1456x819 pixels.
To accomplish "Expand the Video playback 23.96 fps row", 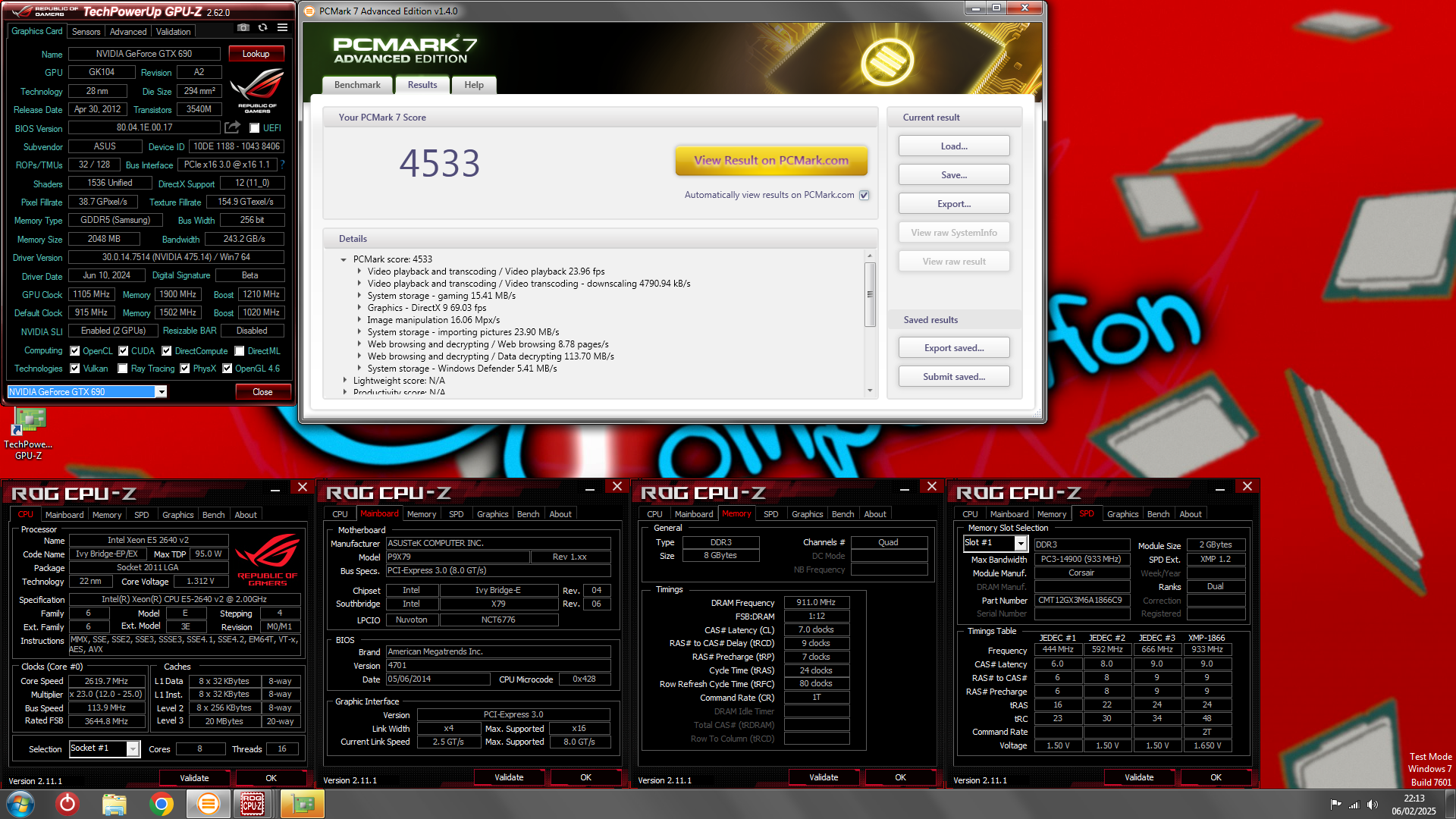I will (x=359, y=271).
